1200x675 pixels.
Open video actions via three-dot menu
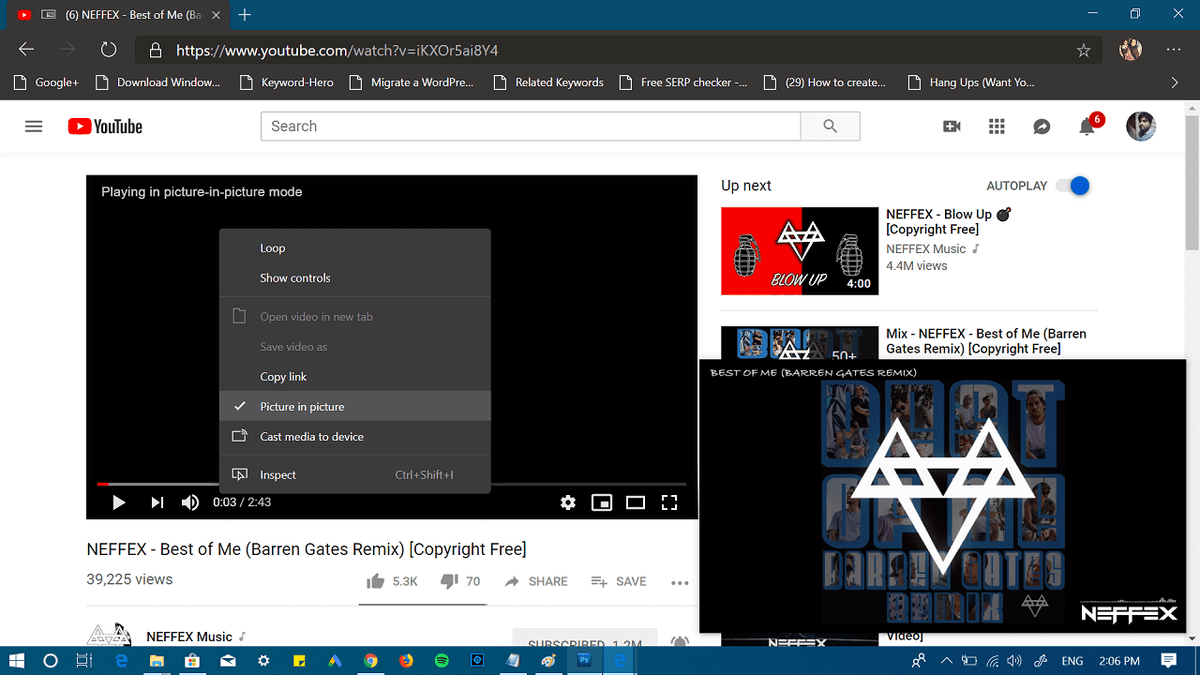coord(680,581)
